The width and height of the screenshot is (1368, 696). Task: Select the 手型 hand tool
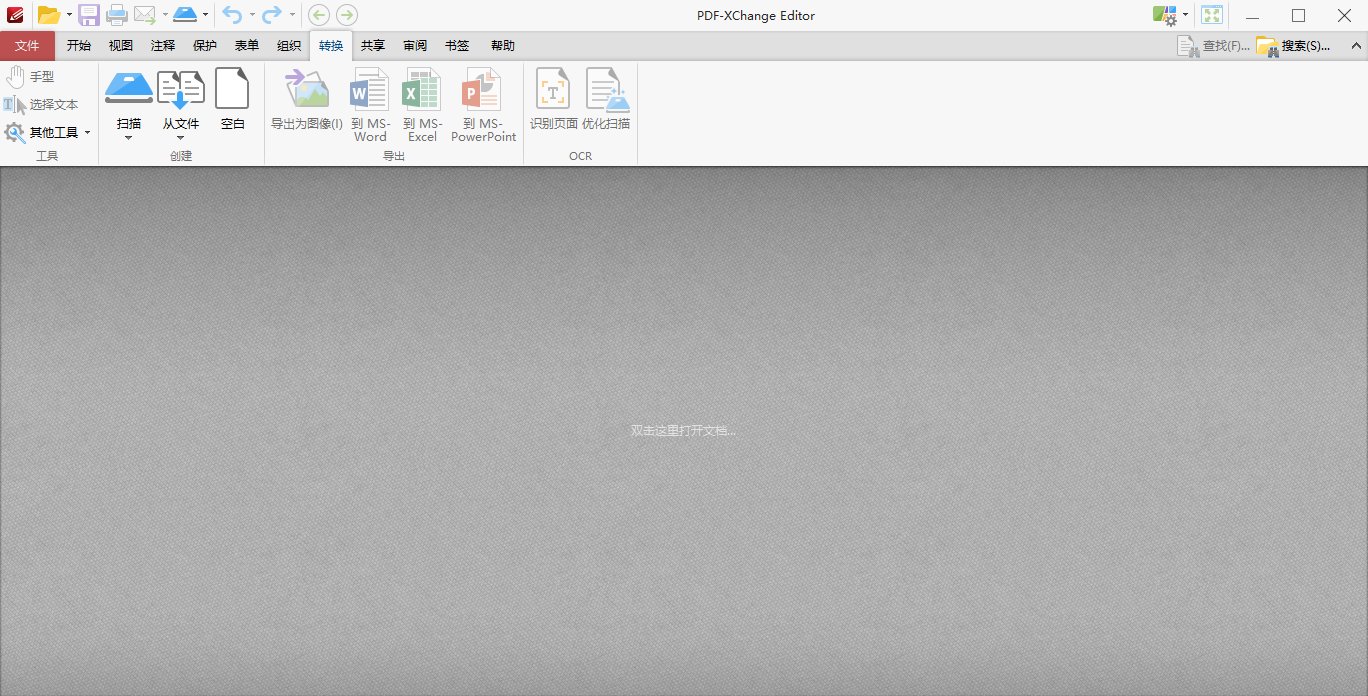[x=30, y=76]
